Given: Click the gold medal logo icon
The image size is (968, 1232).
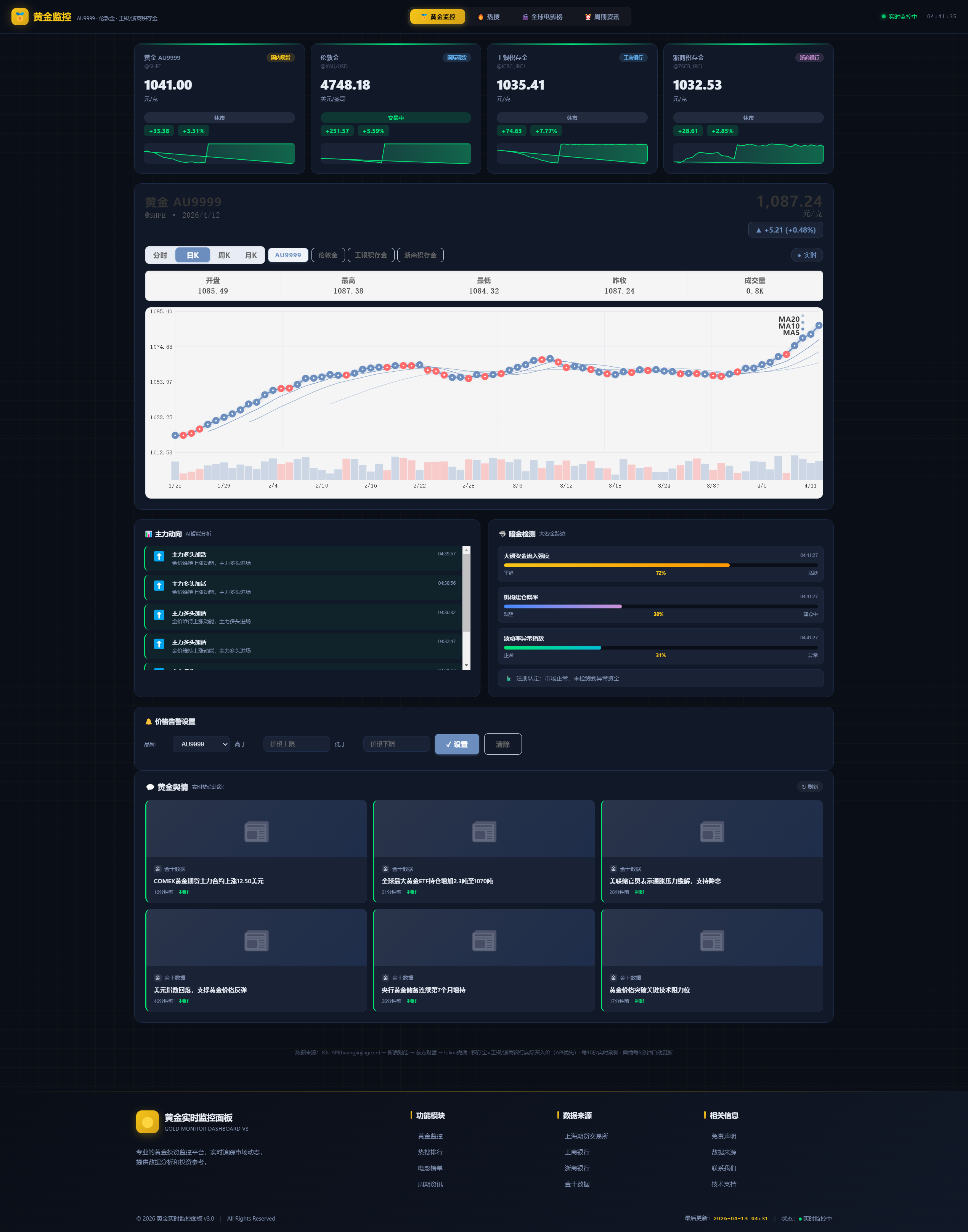Looking at the screenshot, I should [20, 16].
